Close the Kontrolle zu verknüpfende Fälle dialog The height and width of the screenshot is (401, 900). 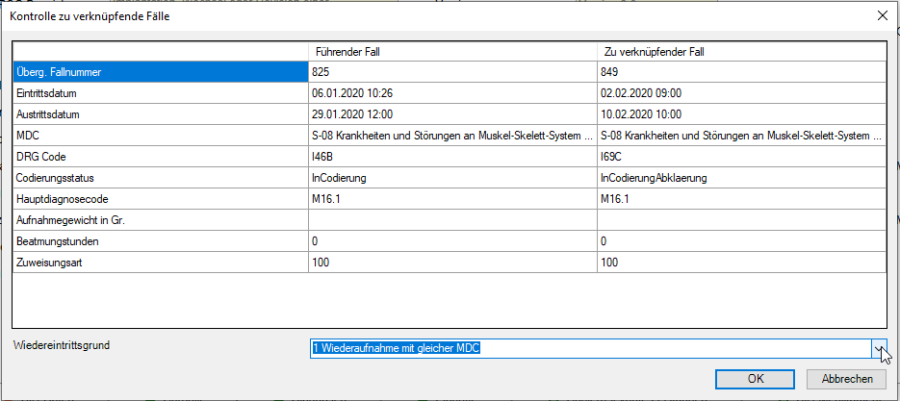click(881, 15)
